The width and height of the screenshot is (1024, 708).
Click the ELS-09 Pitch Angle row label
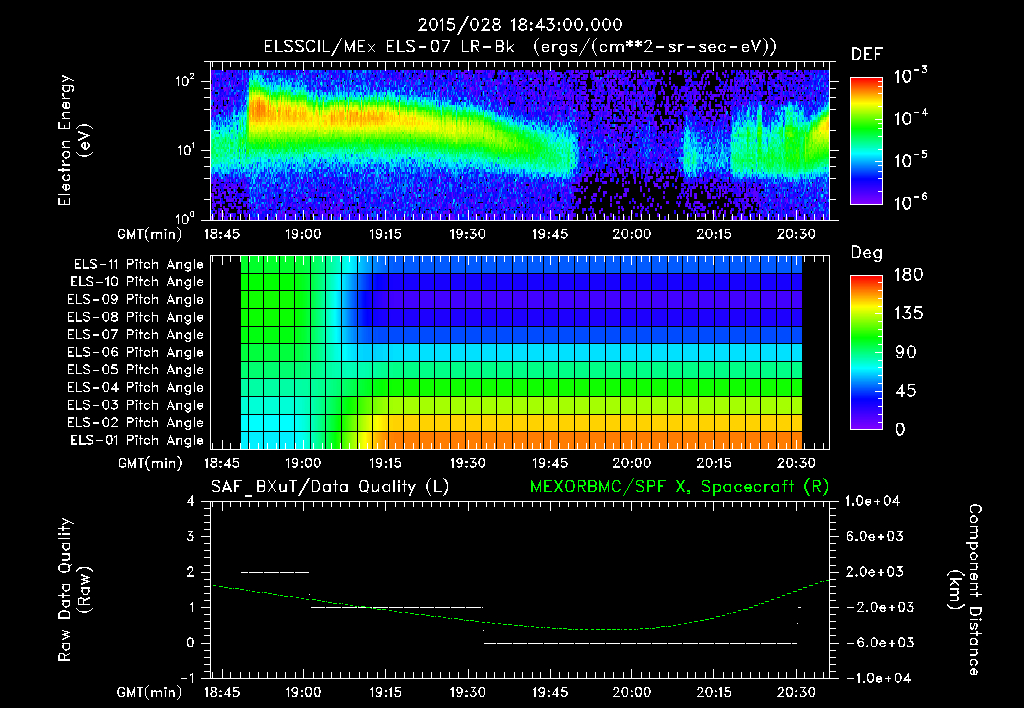136,299
